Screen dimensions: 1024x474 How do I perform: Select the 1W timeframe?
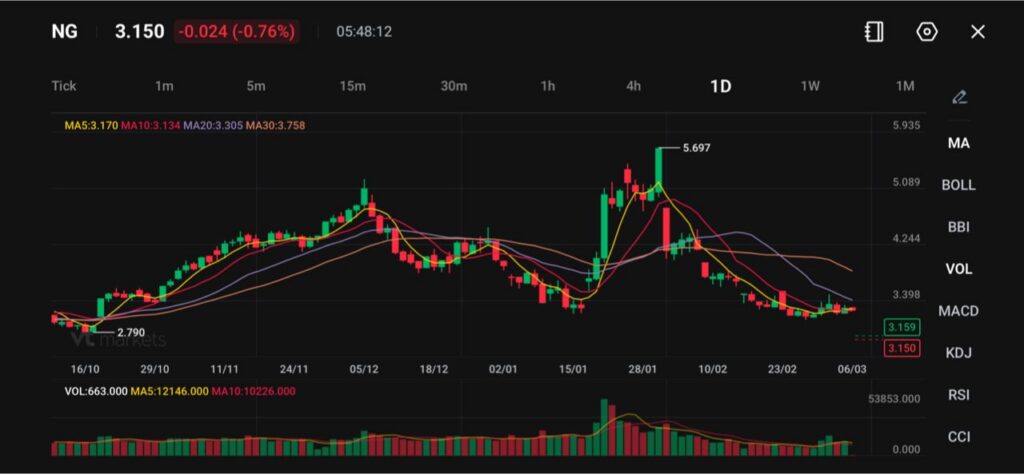[810, 86]
